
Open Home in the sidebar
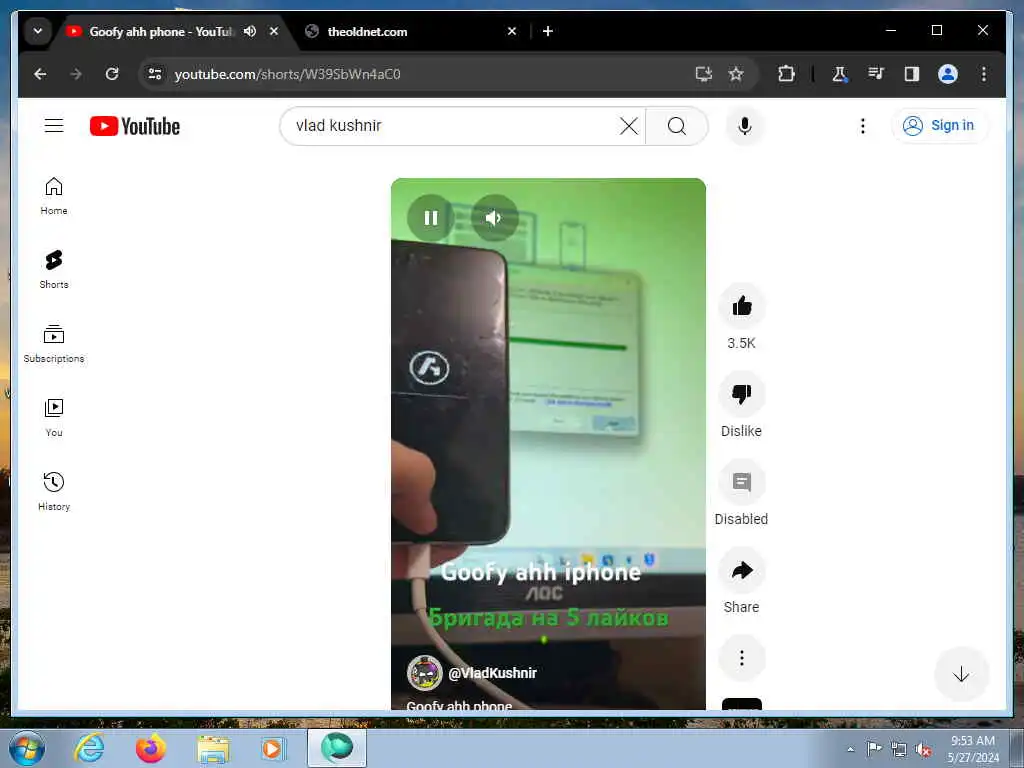tap(54, 195)
